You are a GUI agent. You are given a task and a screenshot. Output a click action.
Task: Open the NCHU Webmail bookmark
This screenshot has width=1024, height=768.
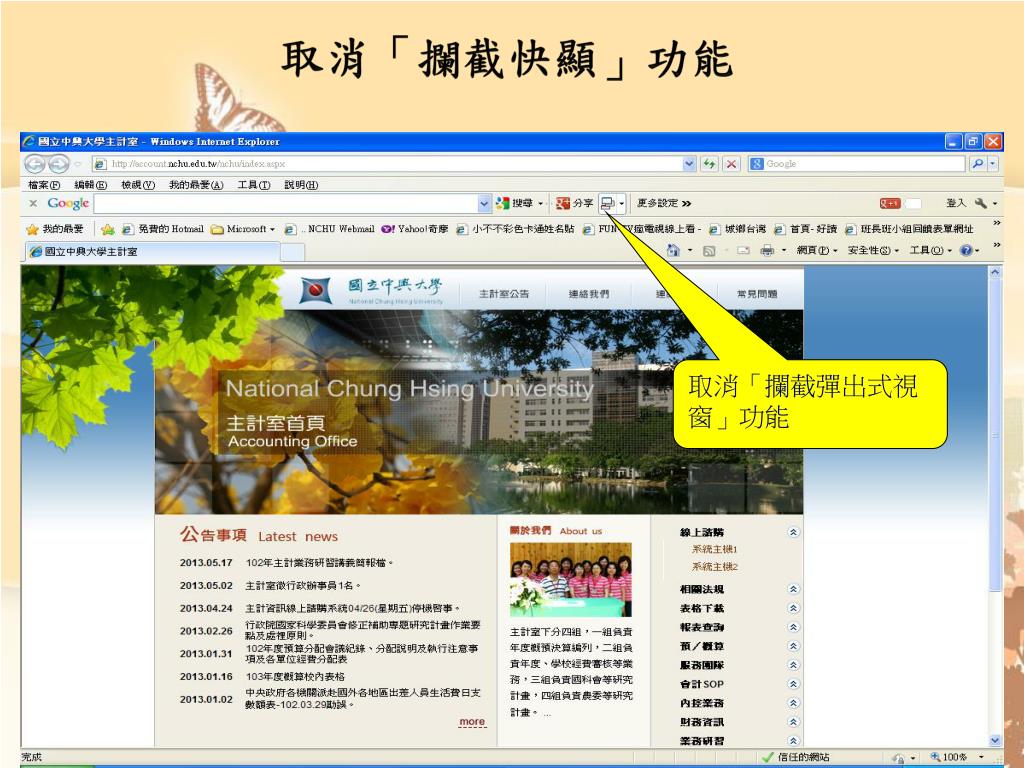[x=330, y=229]
